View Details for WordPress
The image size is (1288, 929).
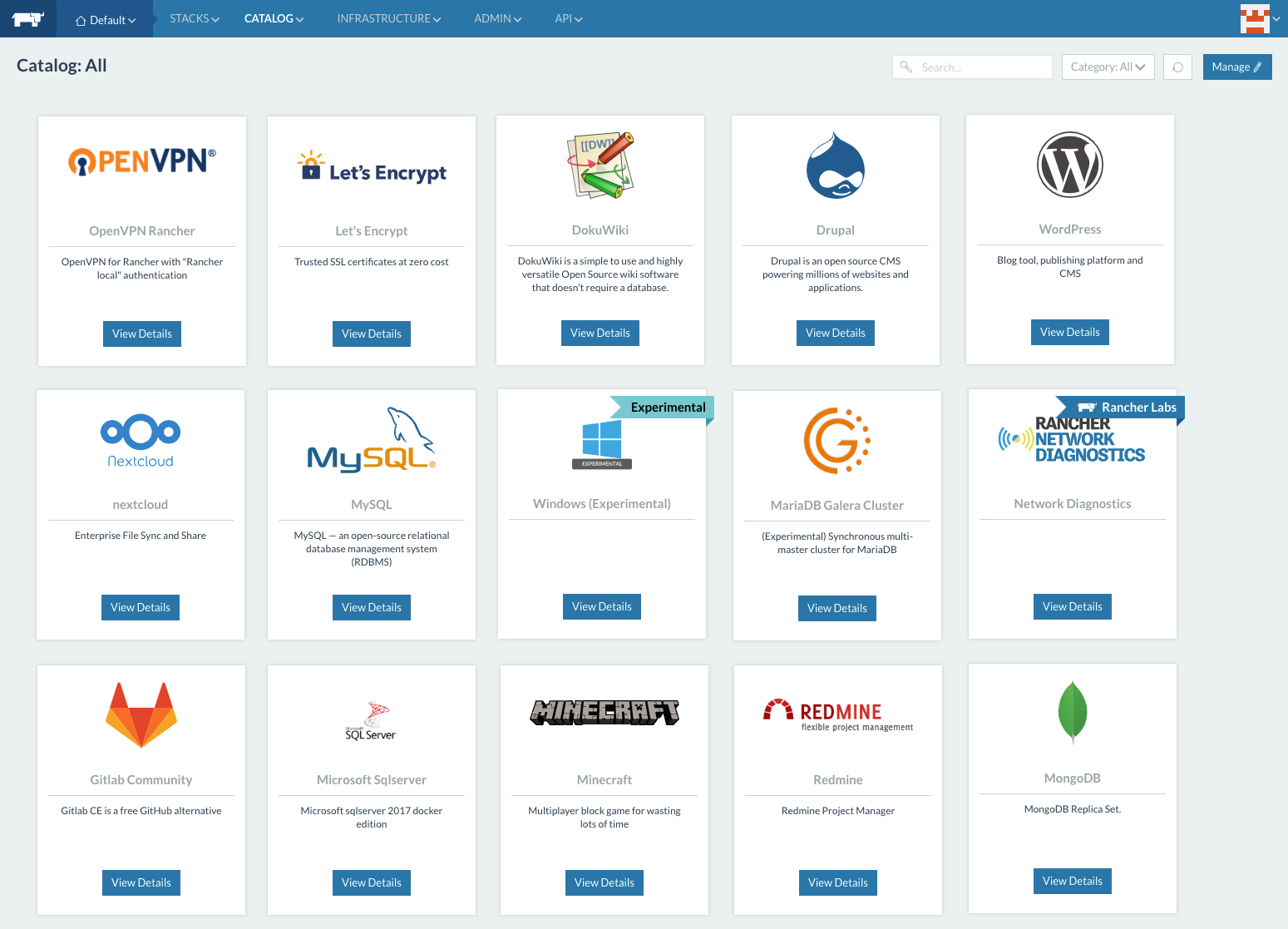pyautogui.click(x=1070, y=332)
